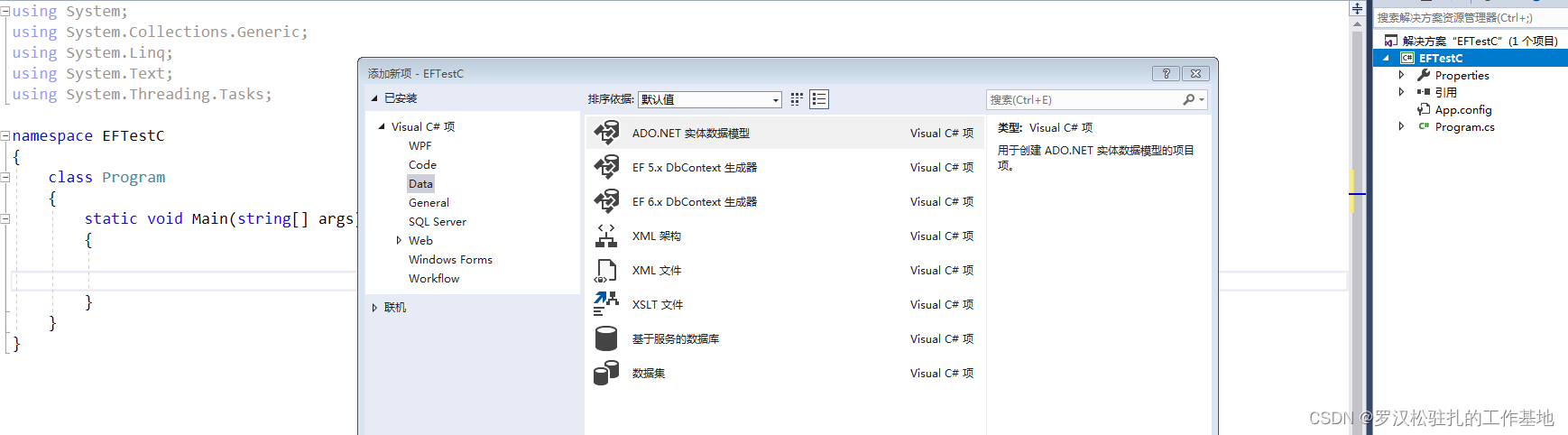This screenshot has height=435, width=1568.
Task: Select the ADO.NET entity data model icon
Action: [x=606, y=133]
